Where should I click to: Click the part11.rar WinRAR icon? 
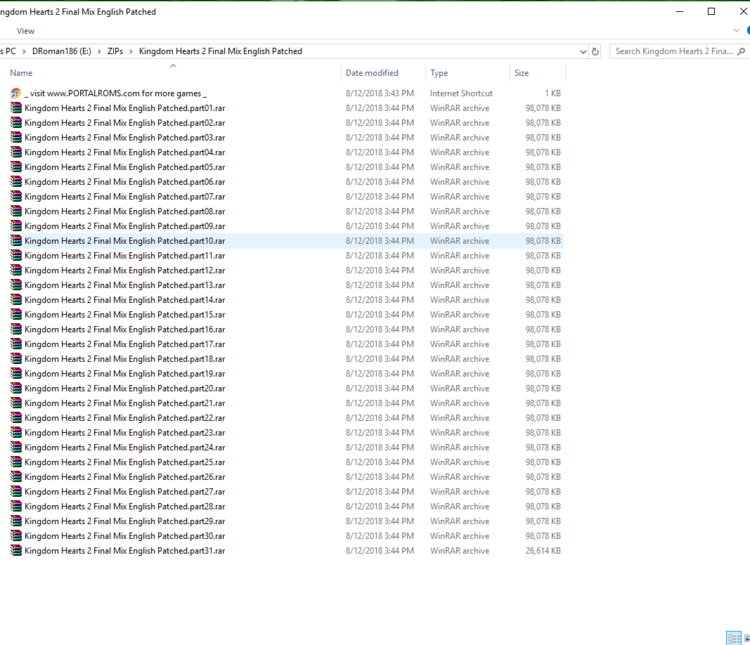point(16,256)
